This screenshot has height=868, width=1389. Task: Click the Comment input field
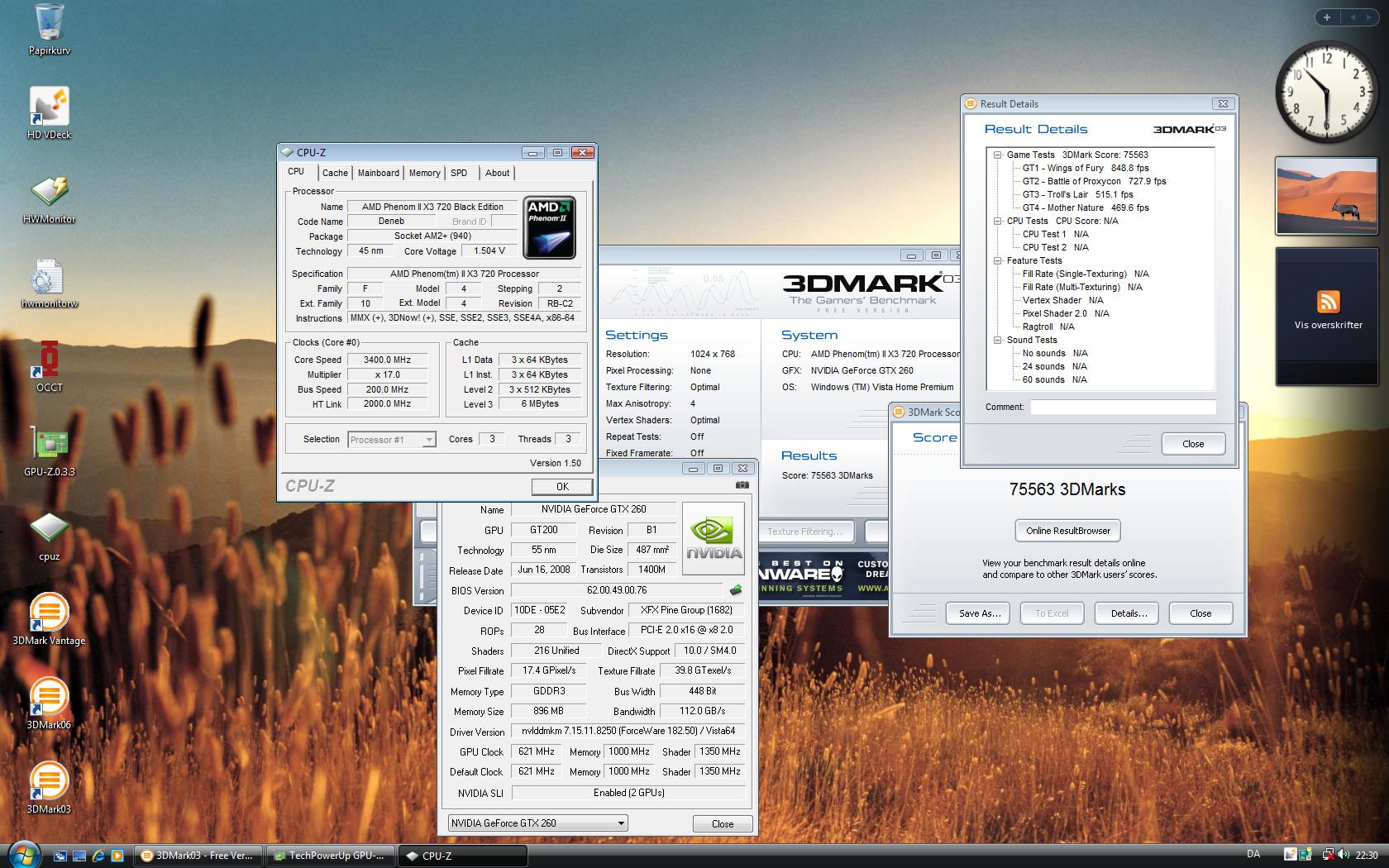(x=1123, y=407)
